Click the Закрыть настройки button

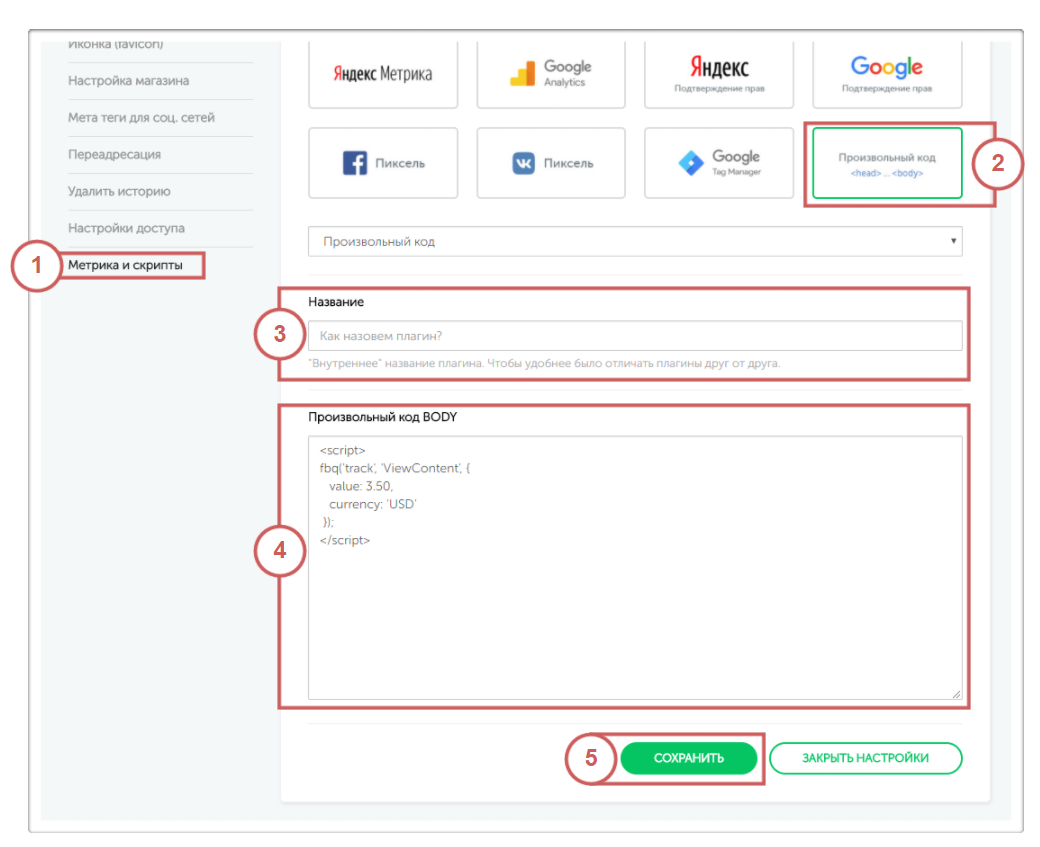[865, 758]
